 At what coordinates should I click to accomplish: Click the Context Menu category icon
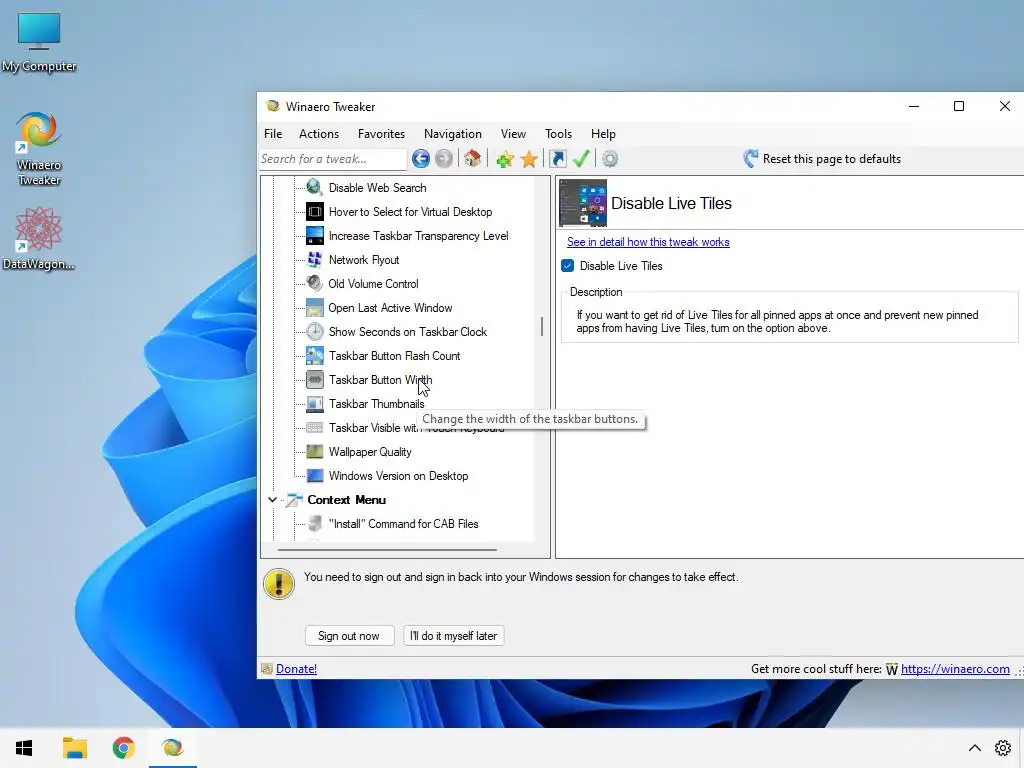[295, 500]
